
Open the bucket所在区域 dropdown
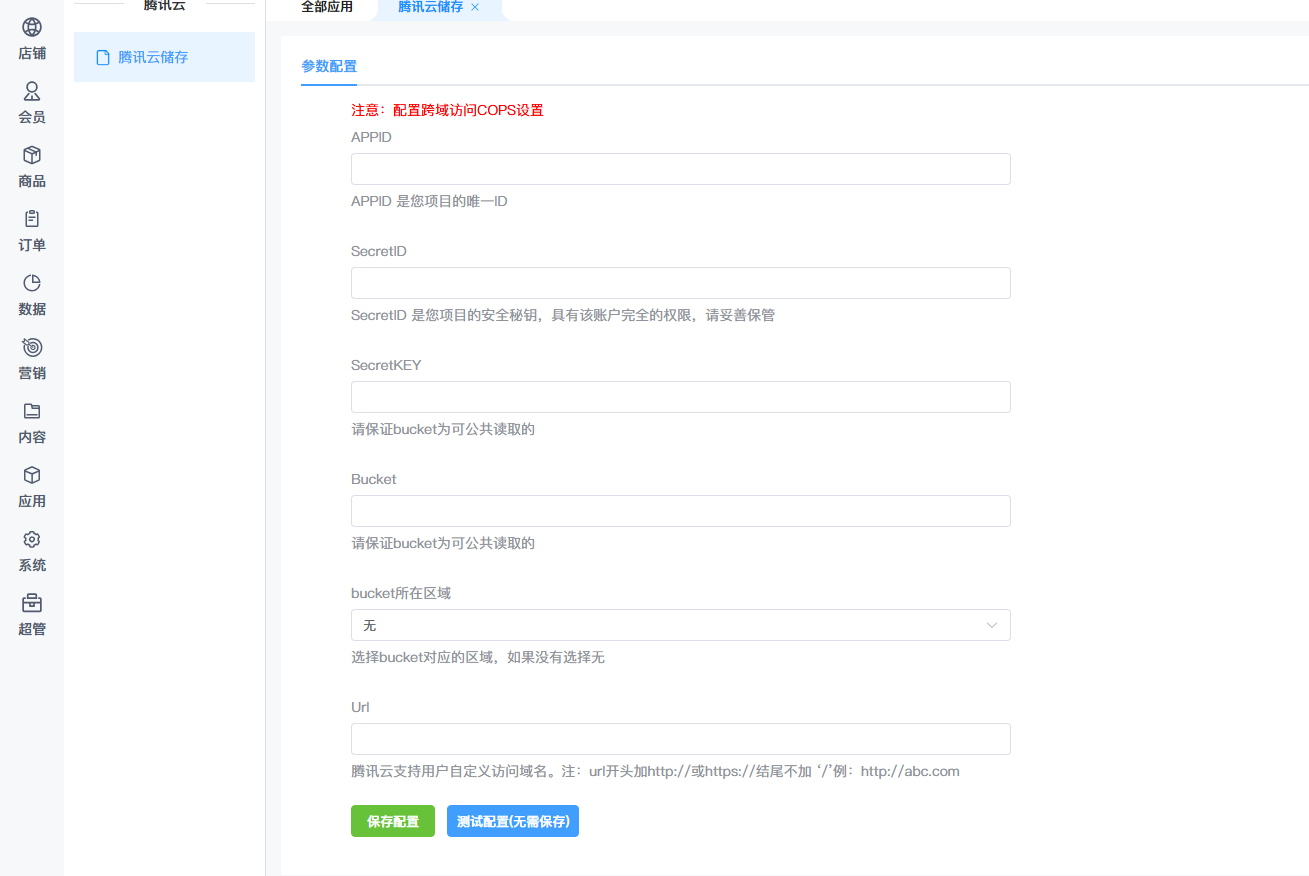(680, 625)
